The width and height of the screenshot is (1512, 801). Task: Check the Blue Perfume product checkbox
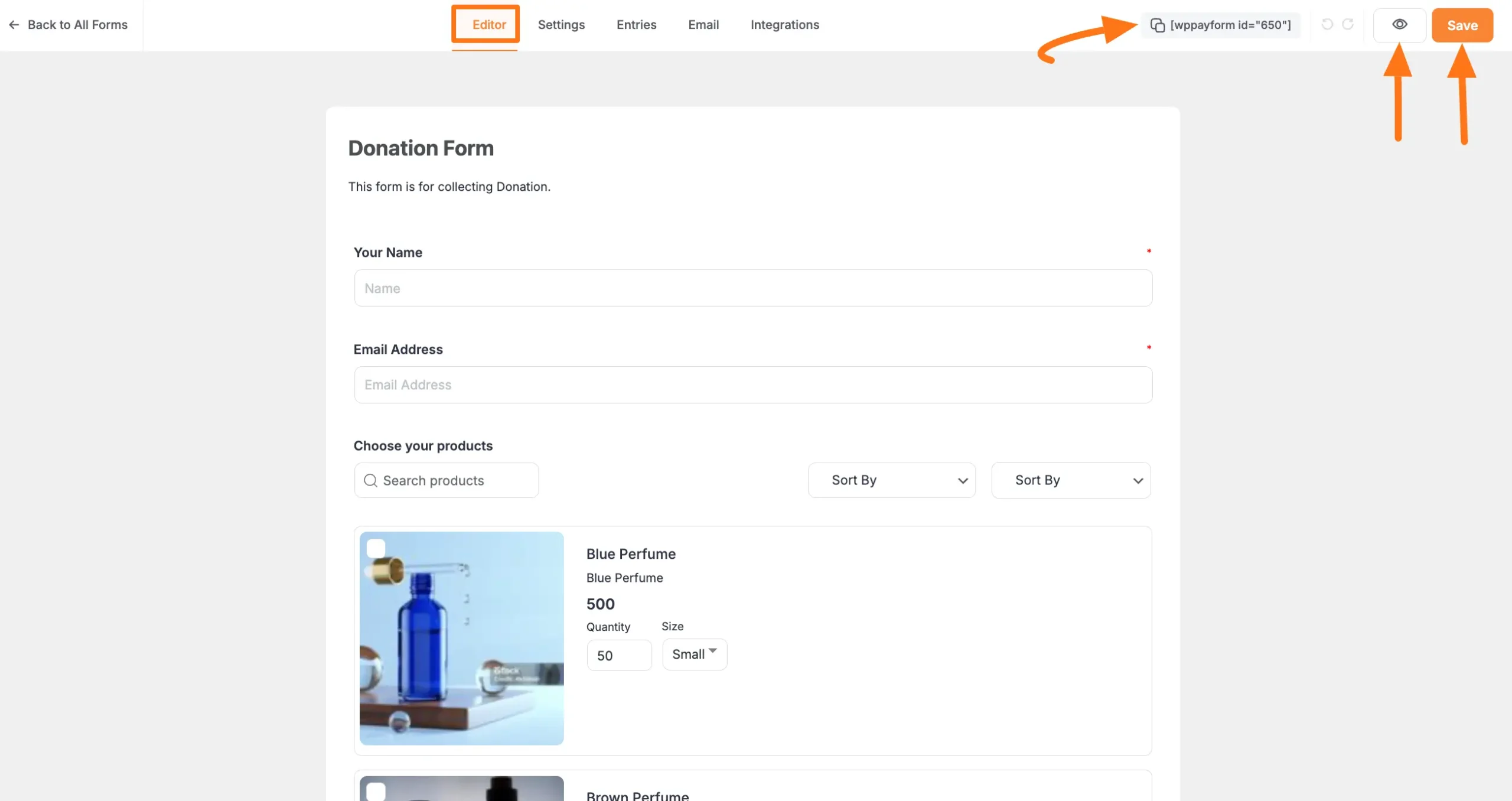(376, 548)
